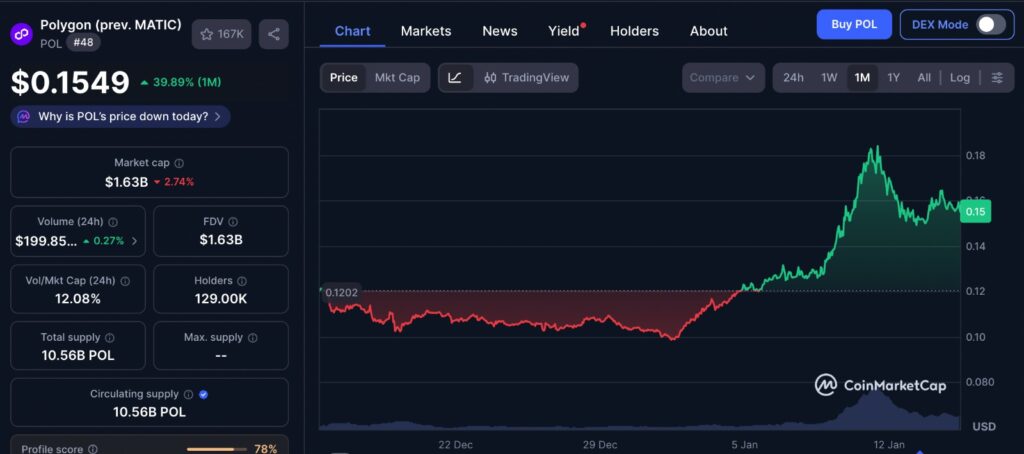This screenshot has height=454, width=1024.
Task: Click the verified circulating supply badge
Action: point(203,395)
